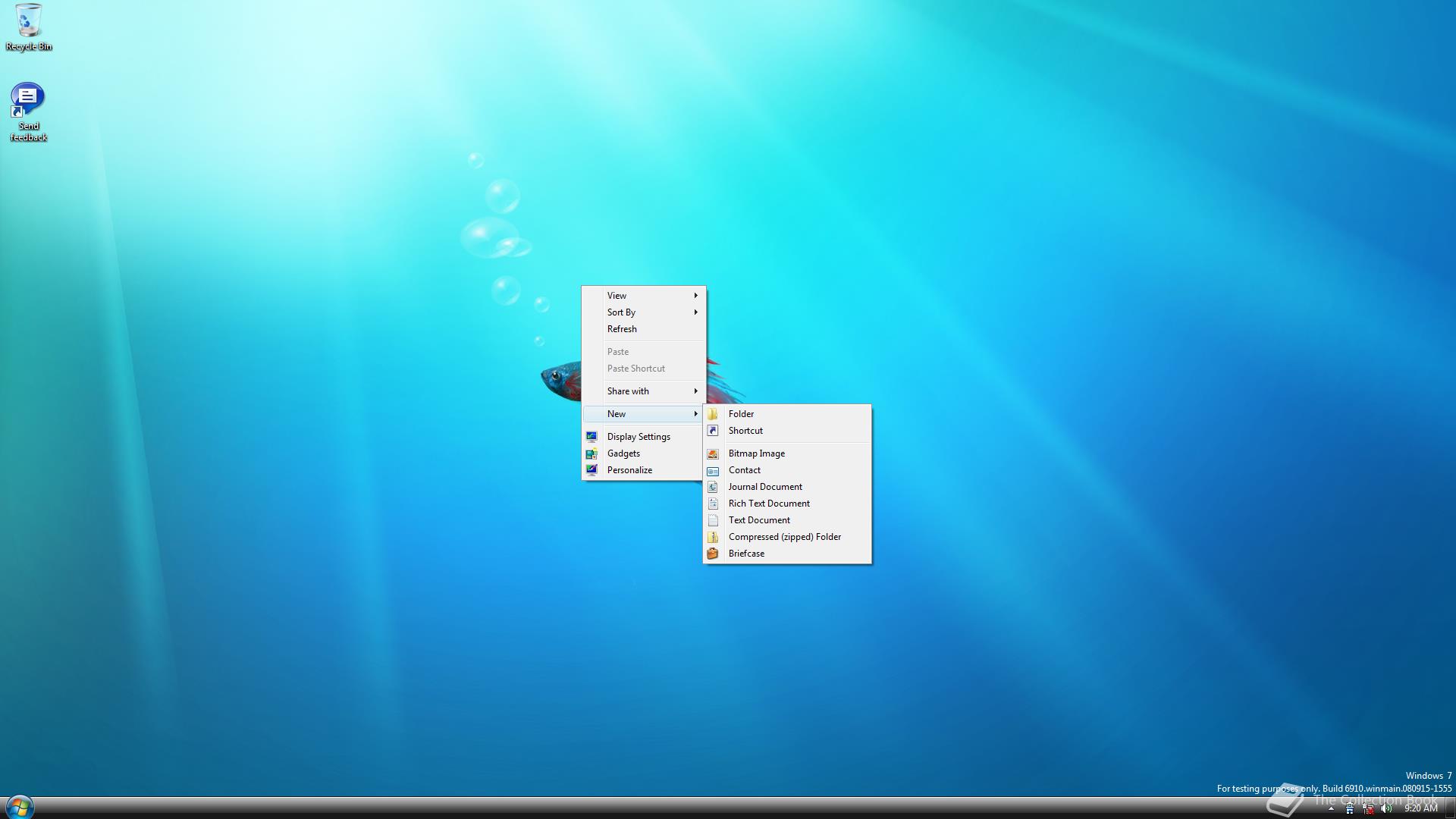Open the View menu entry
Viewport: 1456px width, 819px height.
click(644, 296)
